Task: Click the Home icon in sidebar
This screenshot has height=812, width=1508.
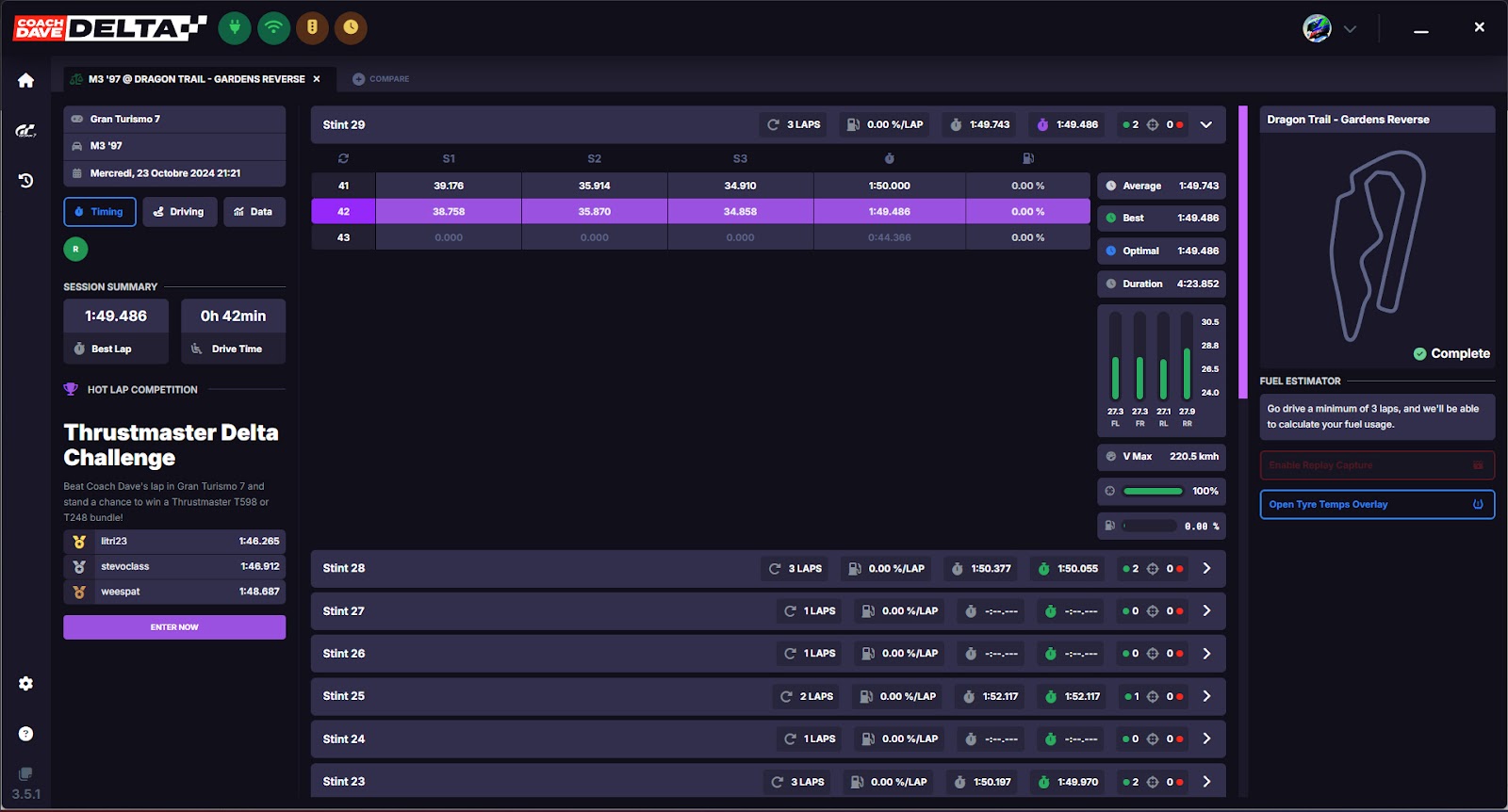Action: point(25,81)
